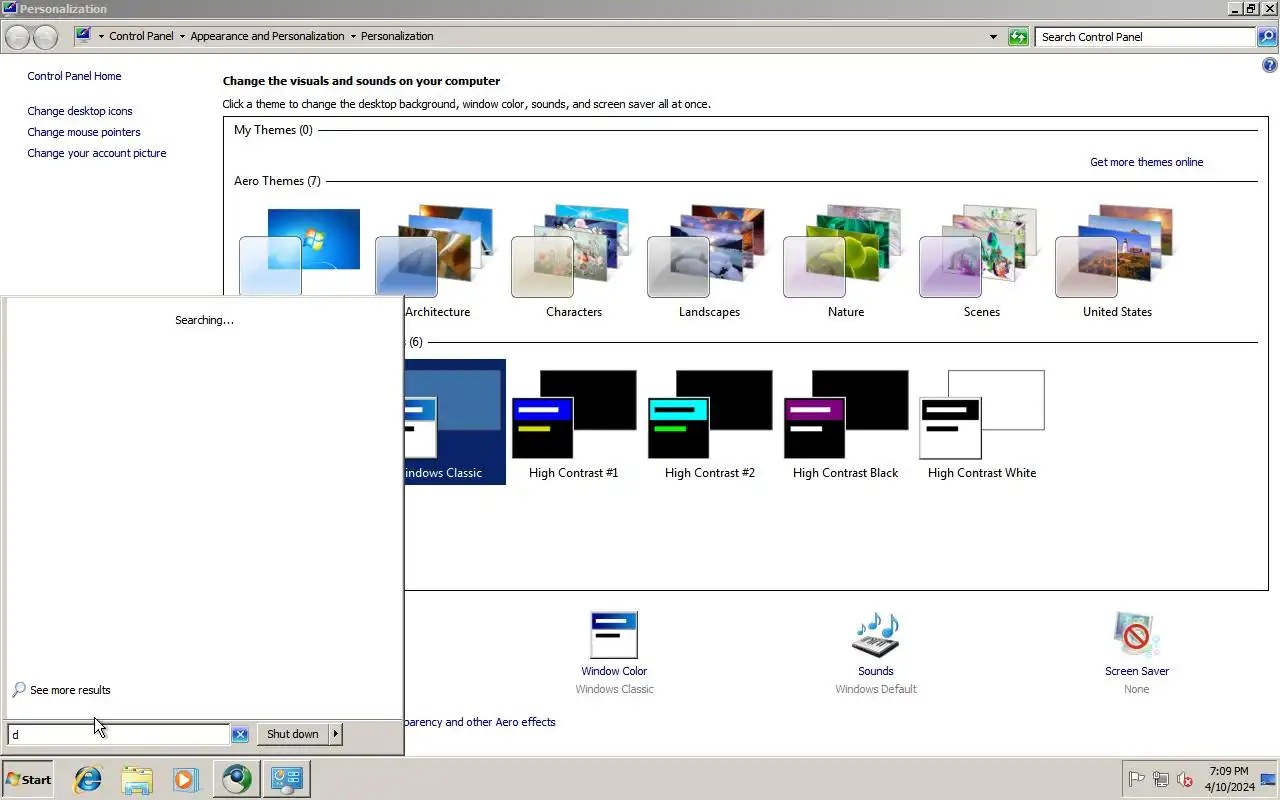Click the Search Control Panel field
1280x800 pixels.
pyautogui.click(x=1145, y=37)
